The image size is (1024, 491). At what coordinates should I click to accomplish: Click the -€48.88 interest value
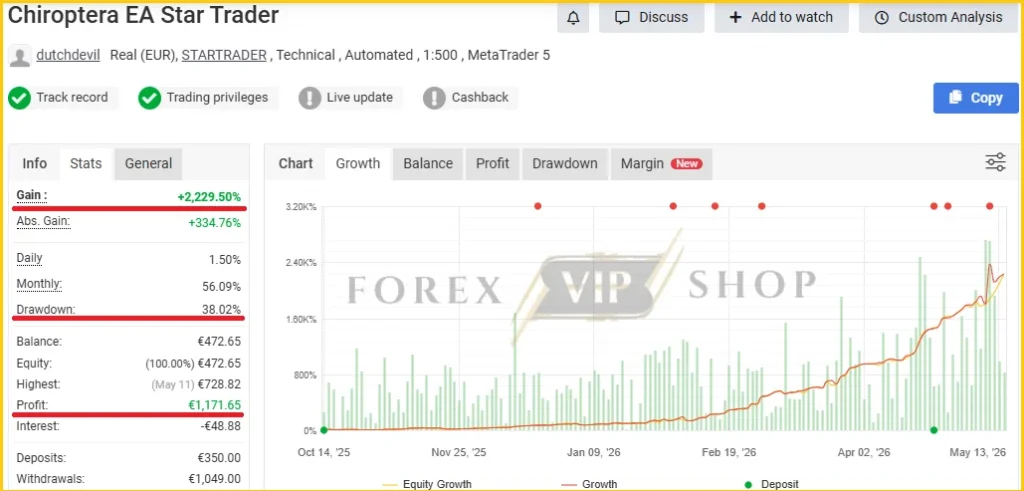220,426
